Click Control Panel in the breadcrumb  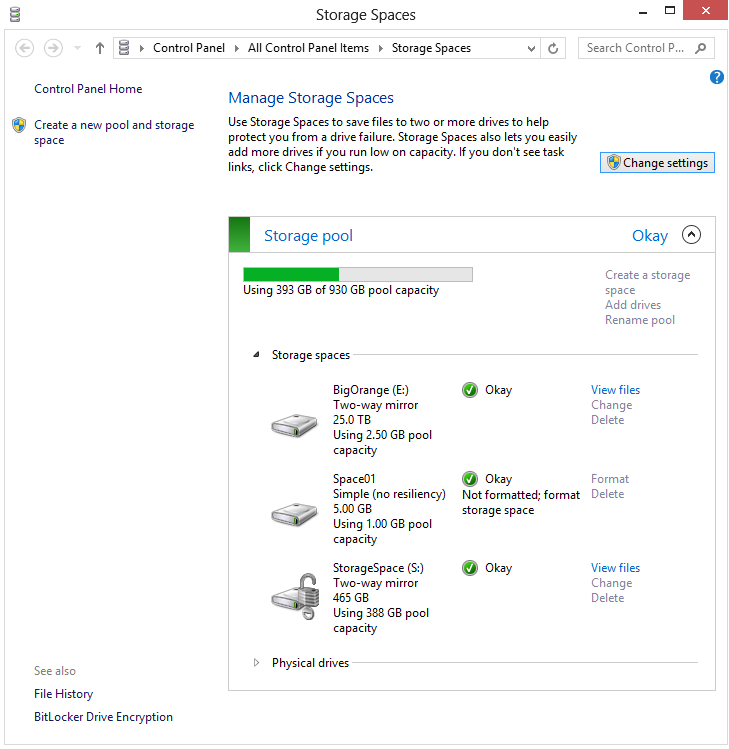[189, 48]
